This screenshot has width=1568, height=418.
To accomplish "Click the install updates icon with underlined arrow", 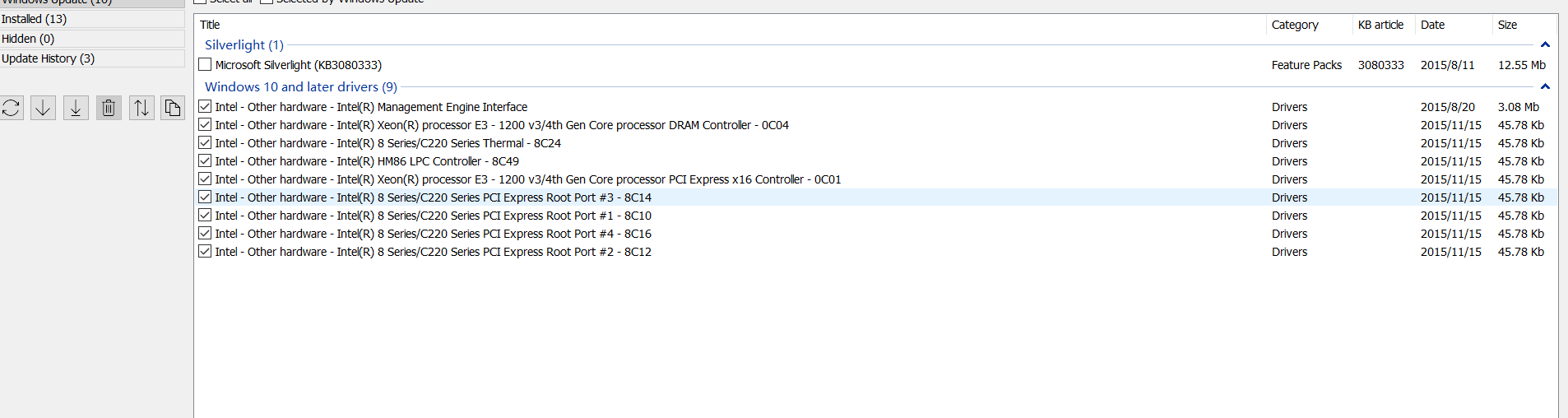I will (x=76, y=108).
